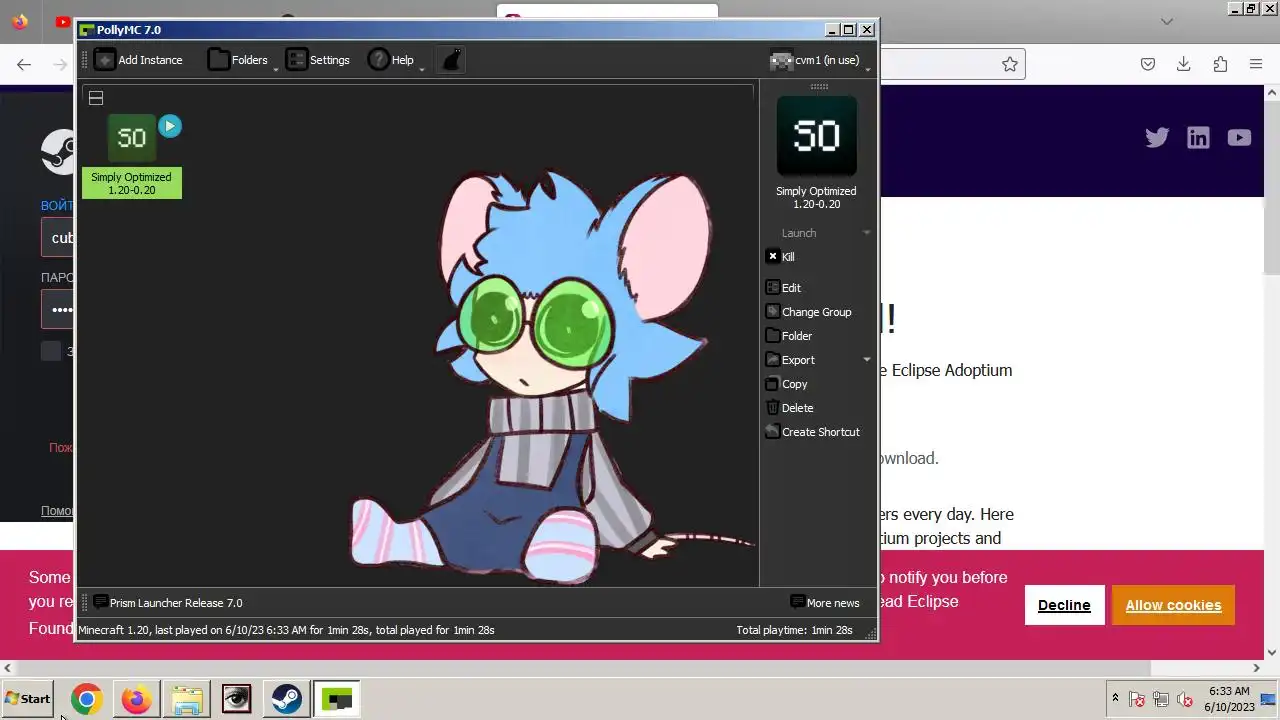
Task: Click the pinned YouTube tab in Firefox
Action: (63, 22)
